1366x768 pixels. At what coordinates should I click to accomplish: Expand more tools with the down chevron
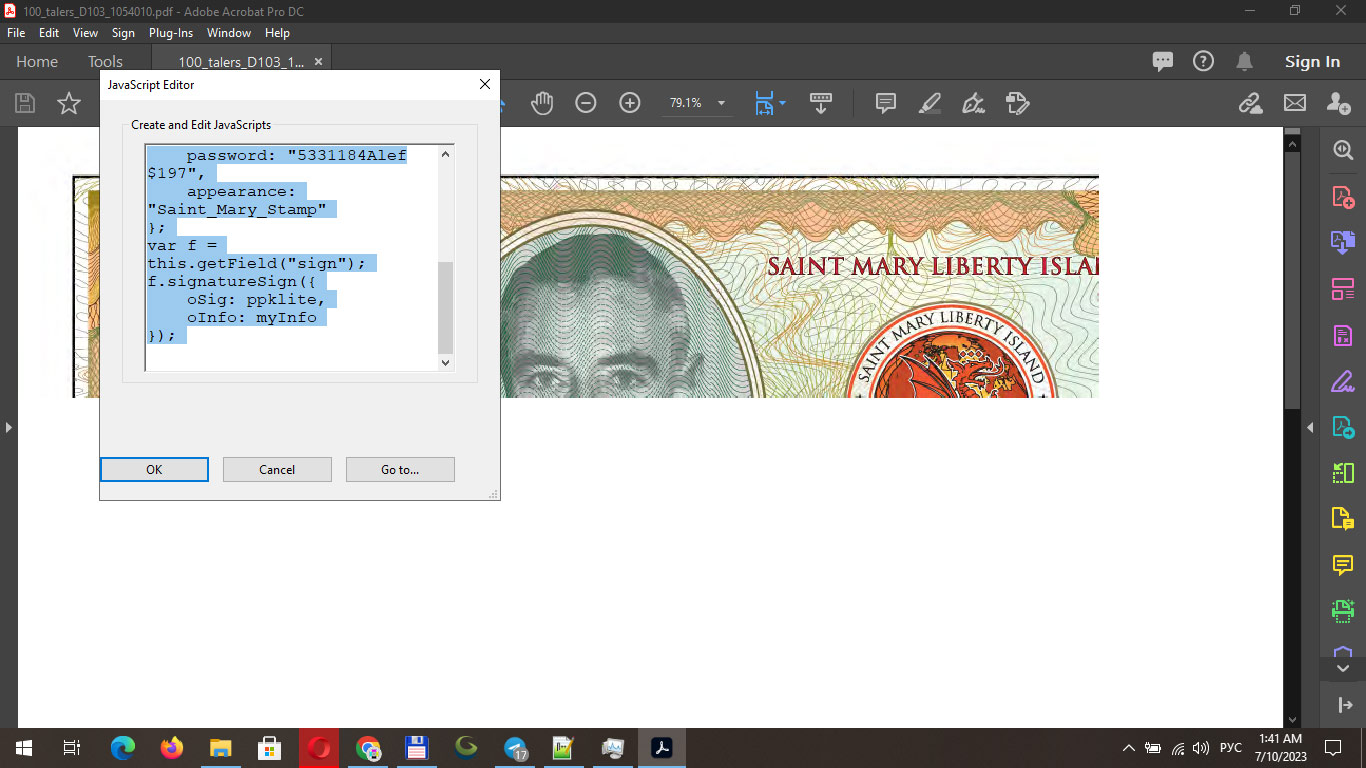point(1343,668)
